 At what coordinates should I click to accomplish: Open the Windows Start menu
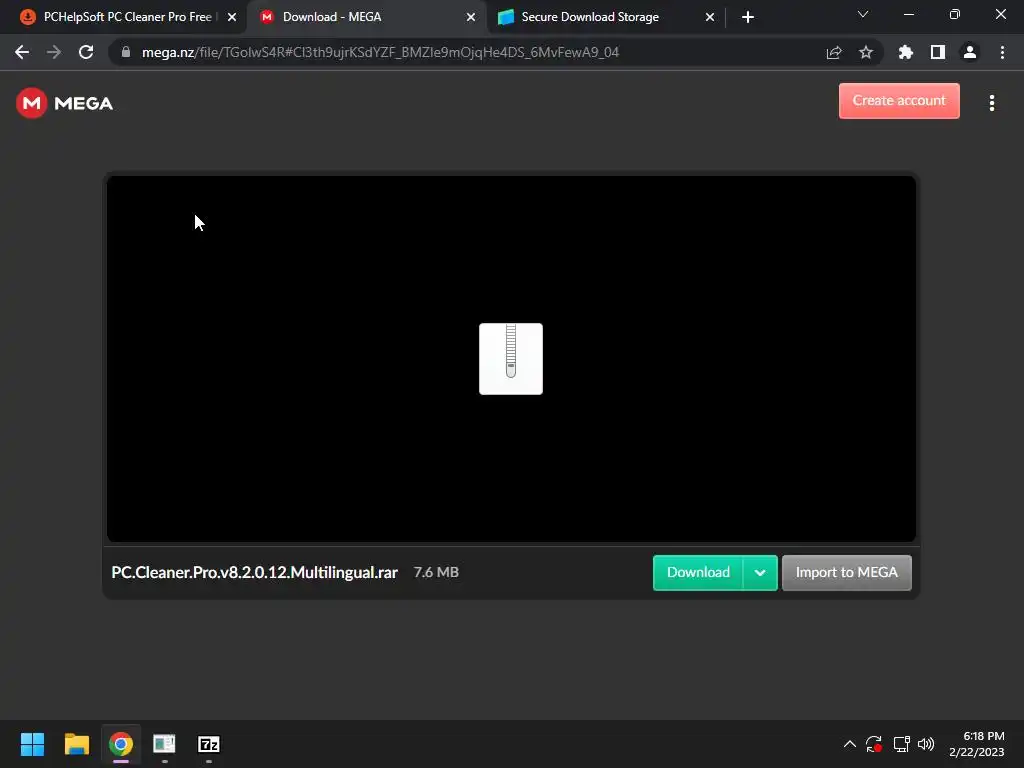coord(32,744)
